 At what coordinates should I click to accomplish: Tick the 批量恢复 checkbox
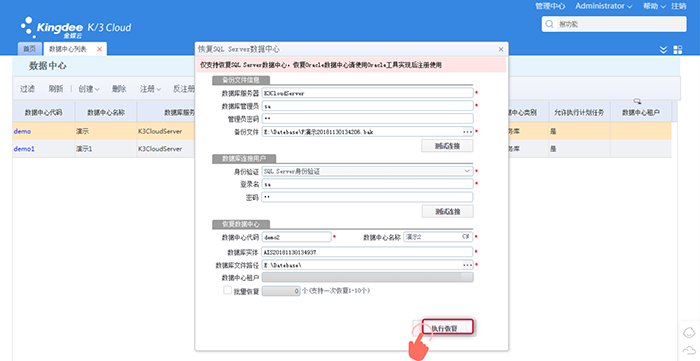click(x=227, y=290)
